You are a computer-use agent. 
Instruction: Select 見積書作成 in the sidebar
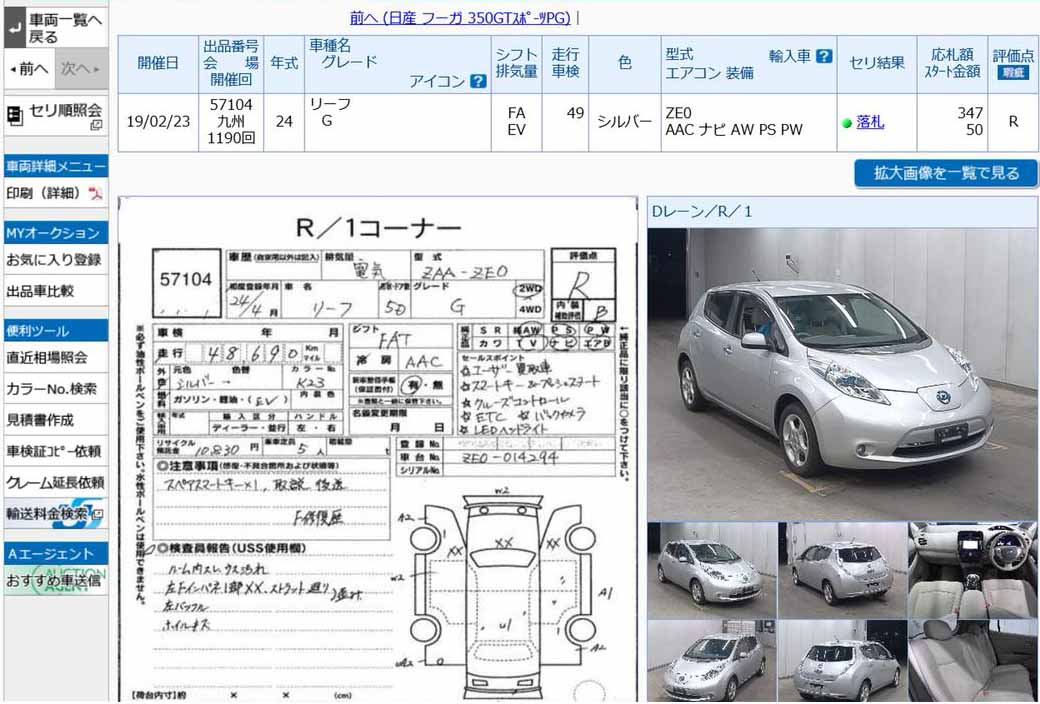[x=56, y=420]
